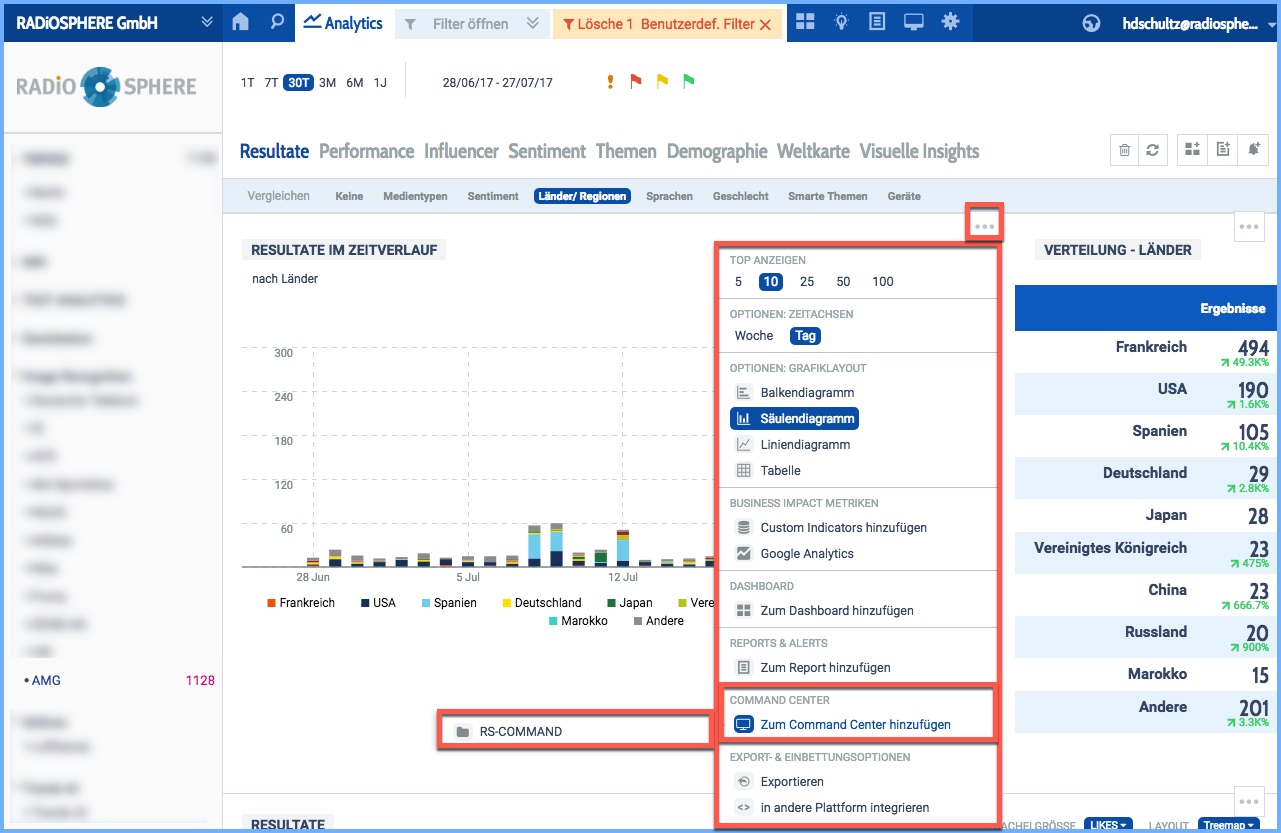
Task: Switch time axis option to Woche
Action: (754, 336)
